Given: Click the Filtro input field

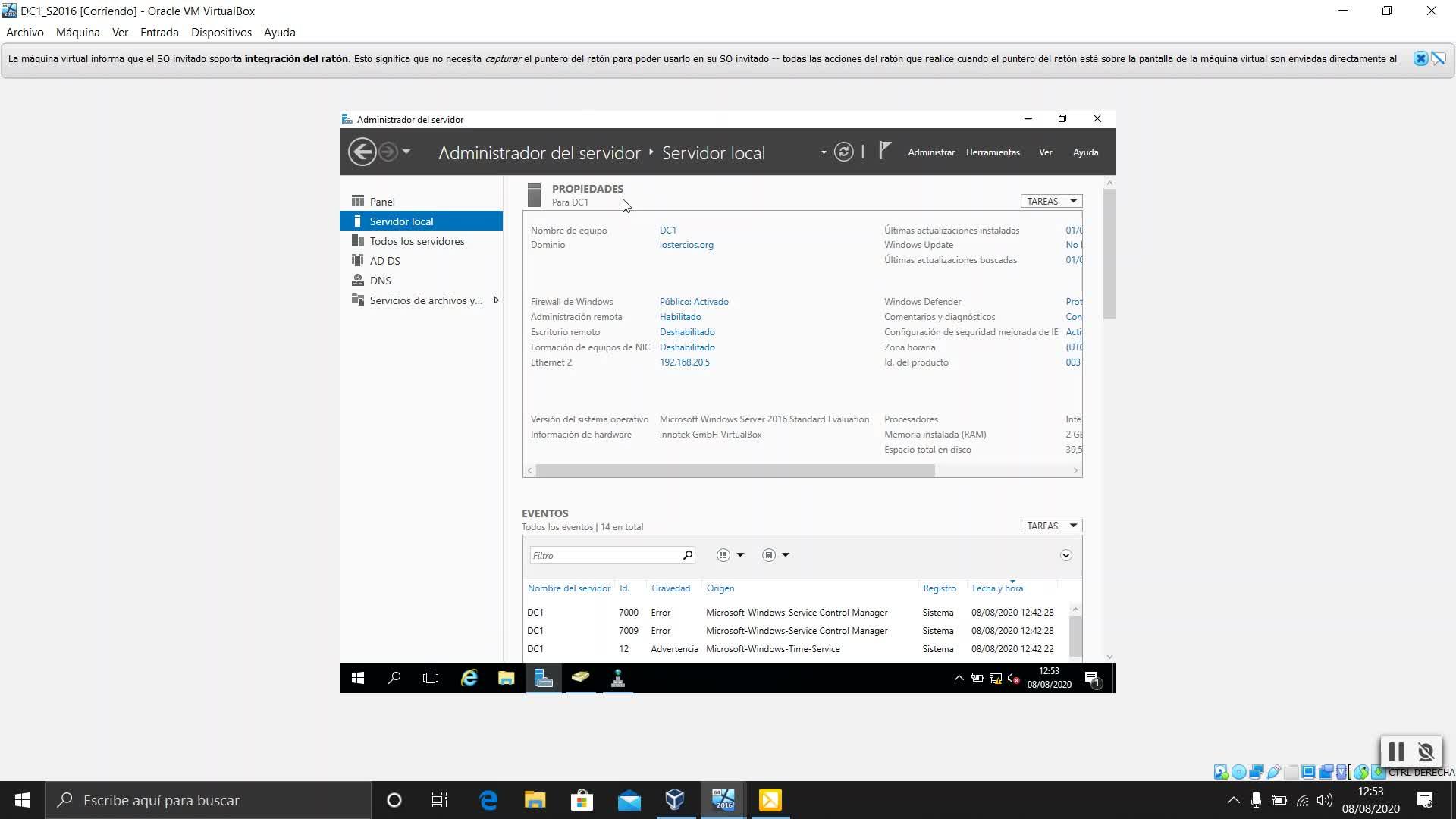Looking at the screenshot, I should pyautogui.click(x=604, y=555).
